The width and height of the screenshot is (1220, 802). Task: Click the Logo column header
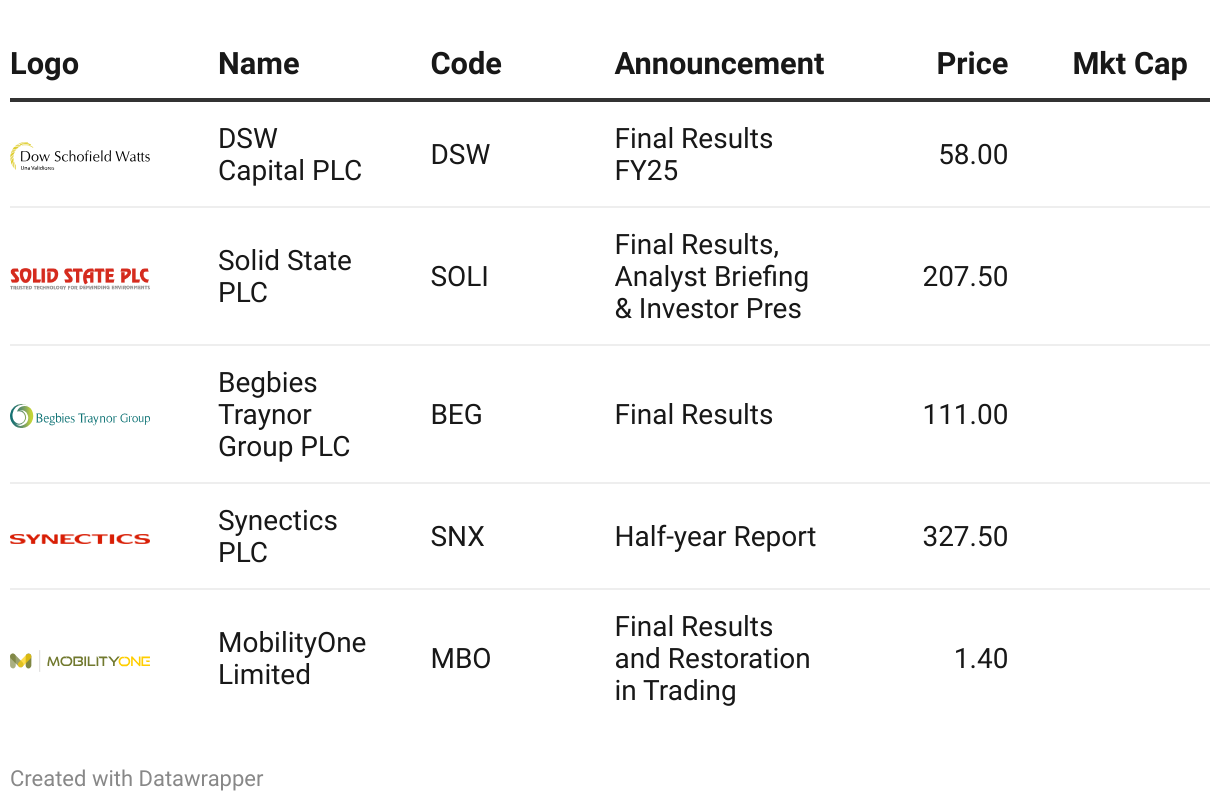coord(44,64)
